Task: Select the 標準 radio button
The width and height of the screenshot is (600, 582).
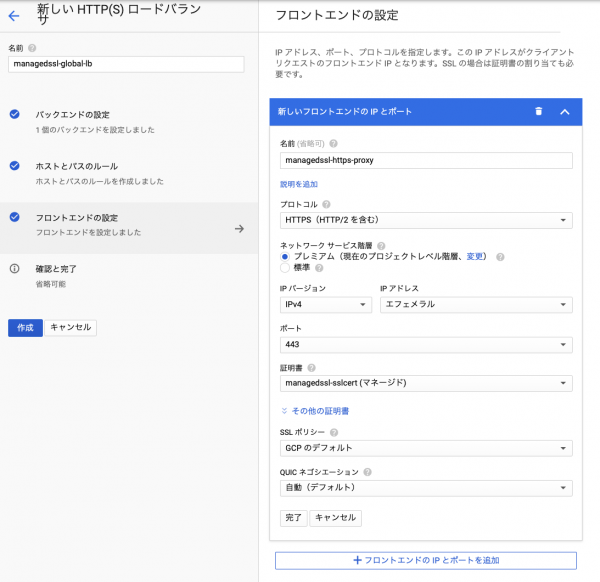Action: pos(285,268)
